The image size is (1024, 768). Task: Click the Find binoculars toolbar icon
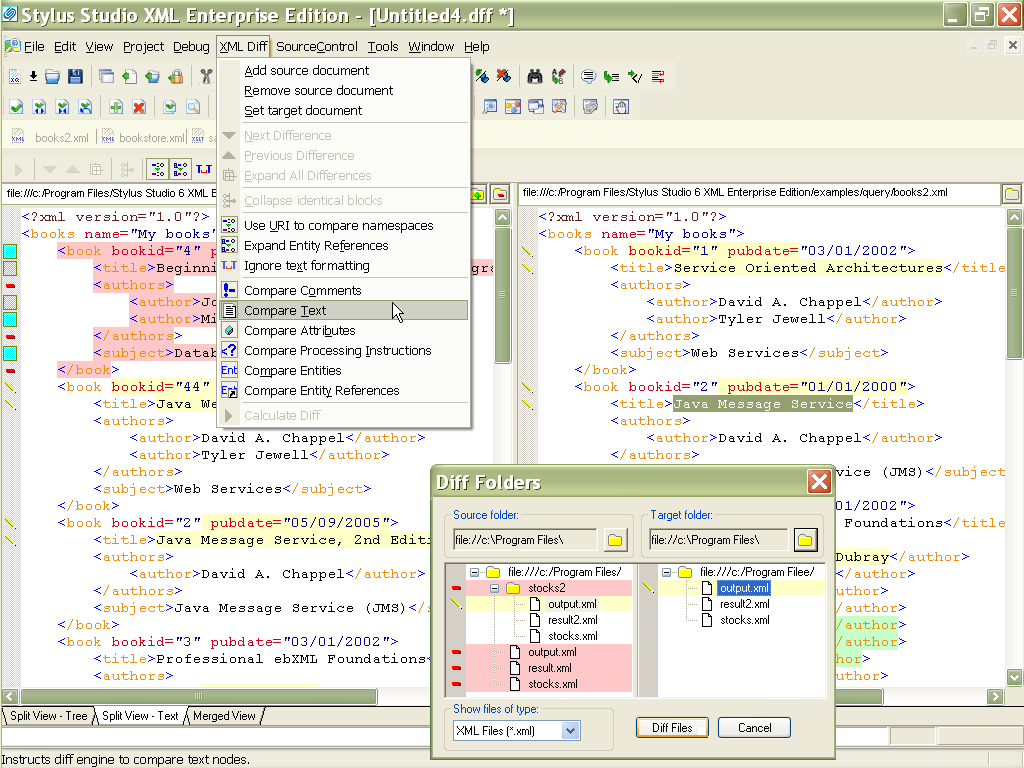coord(534,77)
